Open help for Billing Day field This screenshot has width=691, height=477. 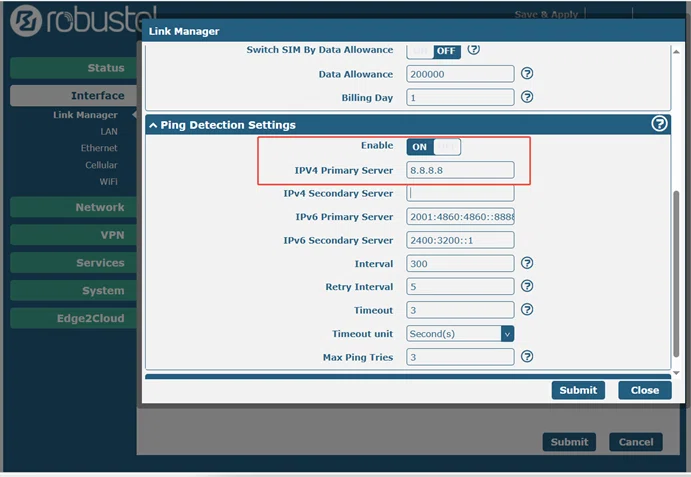tap(527, 97)
